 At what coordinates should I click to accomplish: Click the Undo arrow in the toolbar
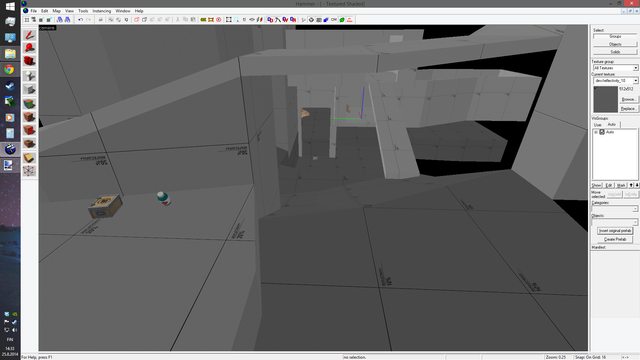[80, 20]
